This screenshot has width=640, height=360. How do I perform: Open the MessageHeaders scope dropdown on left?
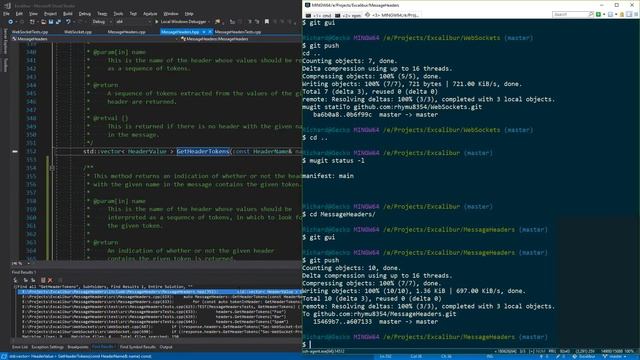(x=95, y=39)
